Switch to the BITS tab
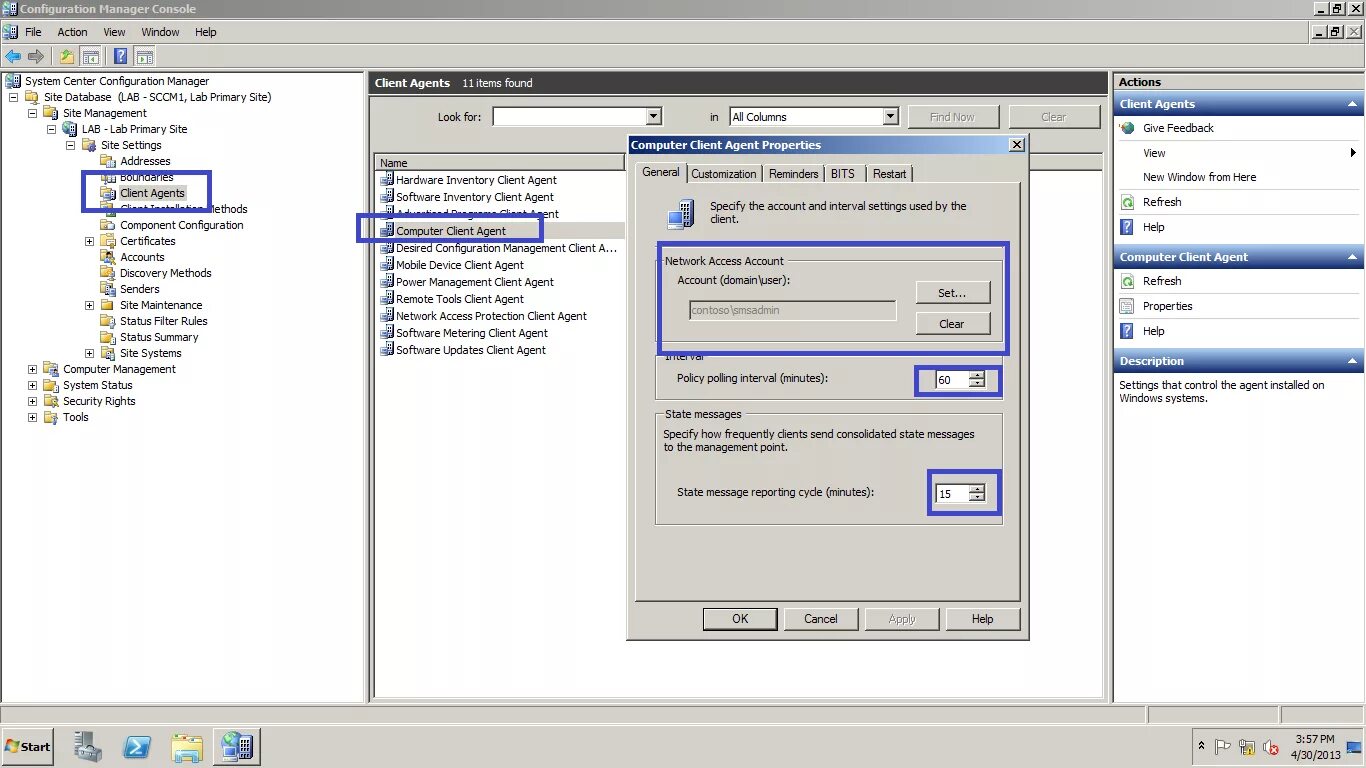The image size is (1366, 768). [843, 174]
